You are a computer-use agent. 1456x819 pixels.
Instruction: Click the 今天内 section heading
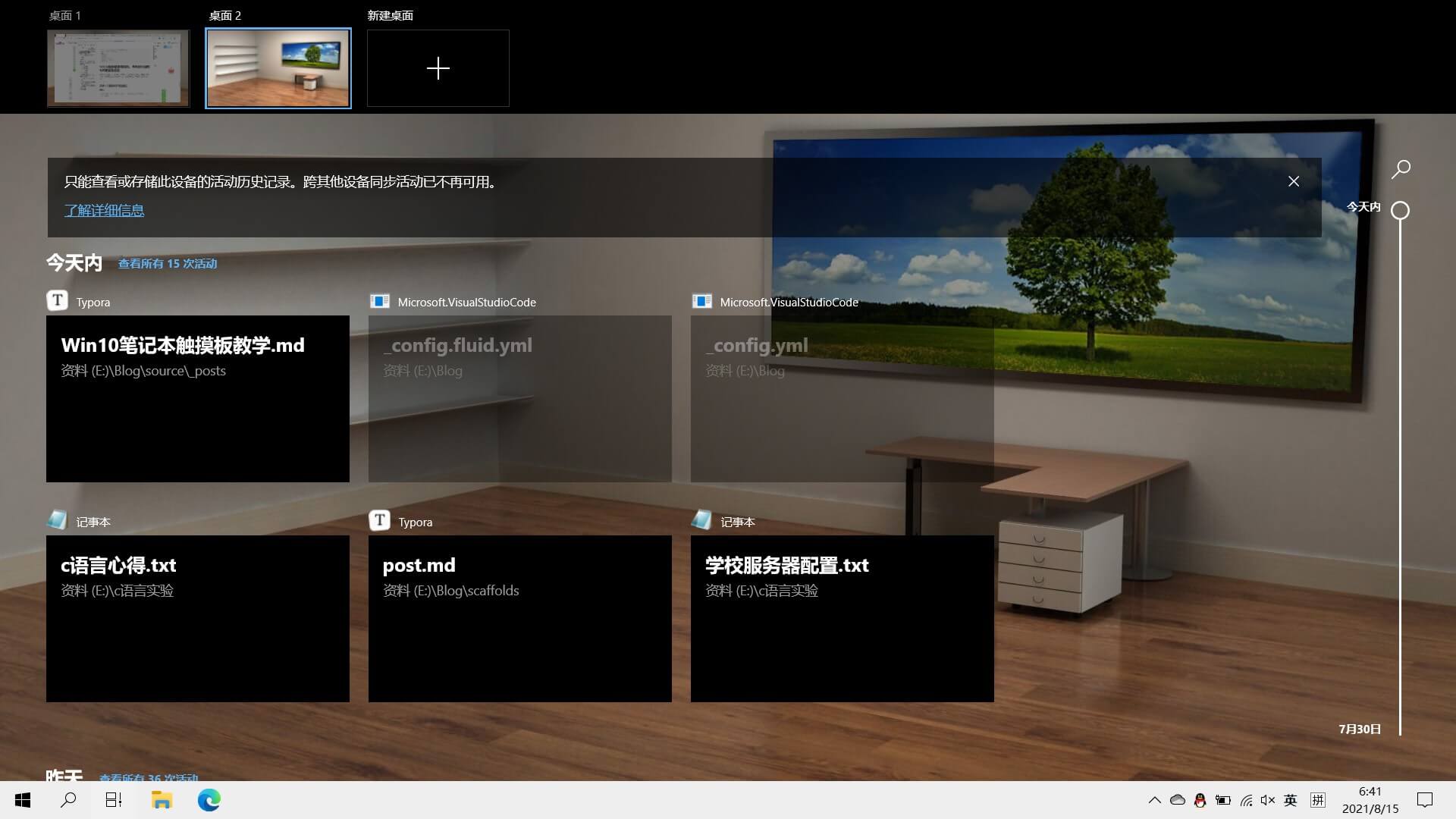click(x=74, y=263)
